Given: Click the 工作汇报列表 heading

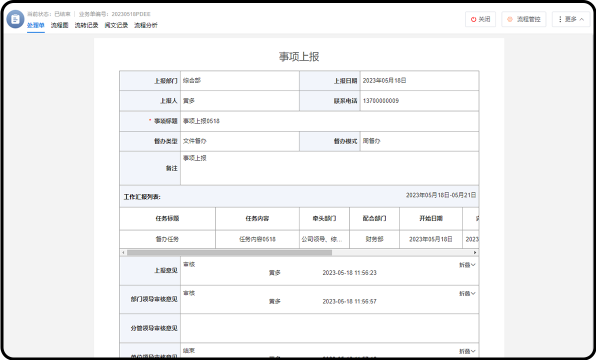Looking at the screenshot, I should point(142,197).
